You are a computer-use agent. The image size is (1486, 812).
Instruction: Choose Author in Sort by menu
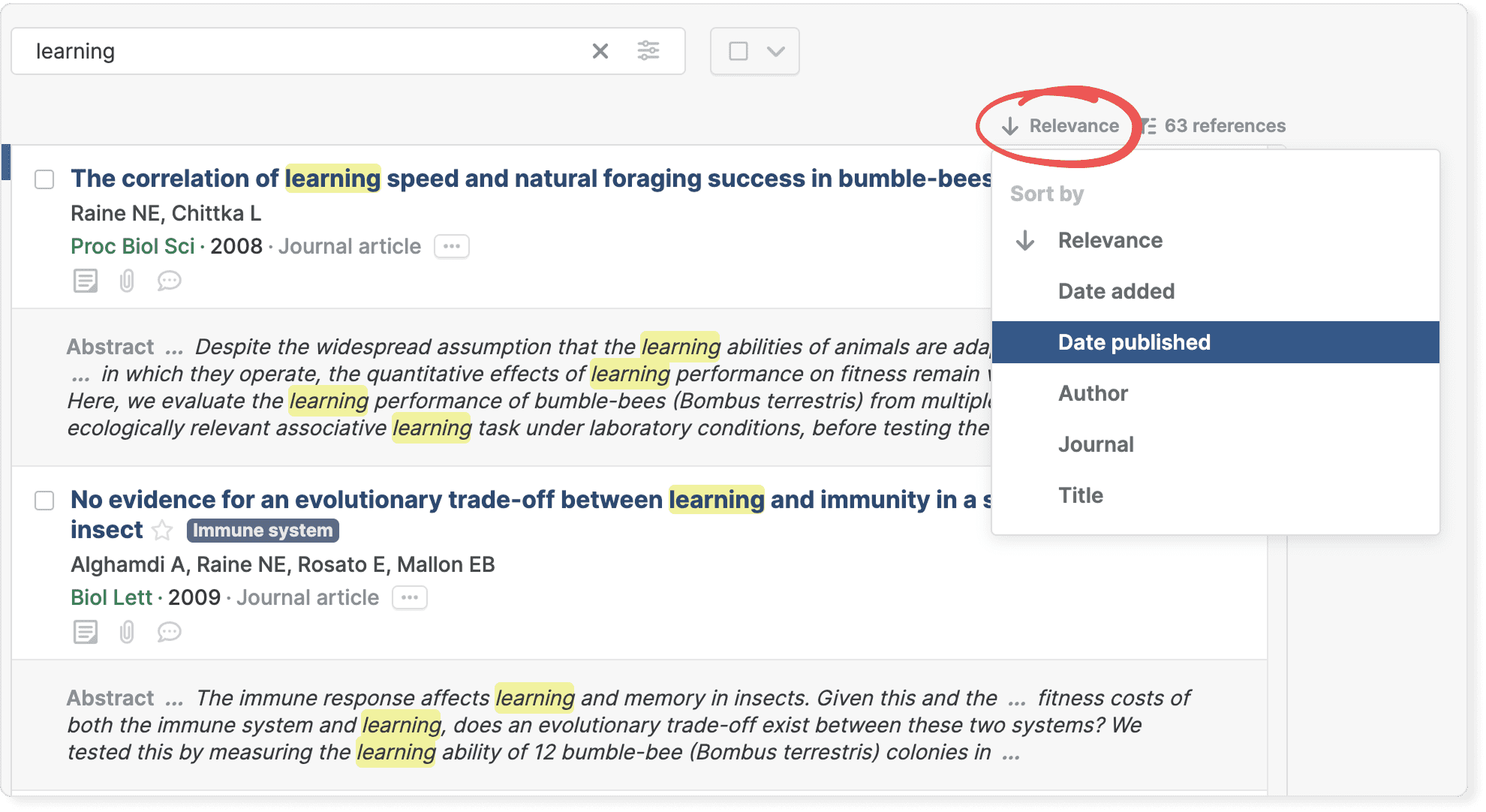[x=1093, y=393]
